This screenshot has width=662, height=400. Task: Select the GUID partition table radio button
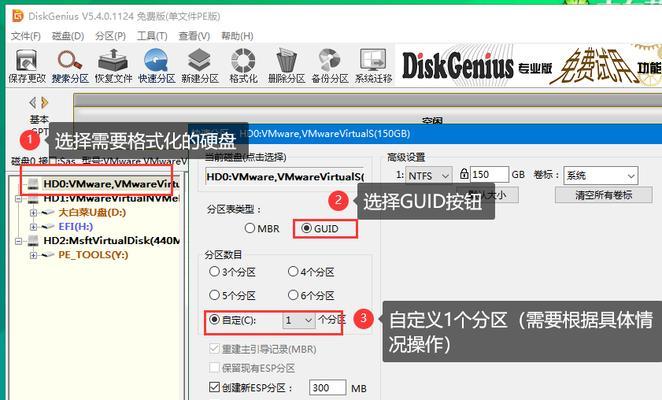click(307, 228)
